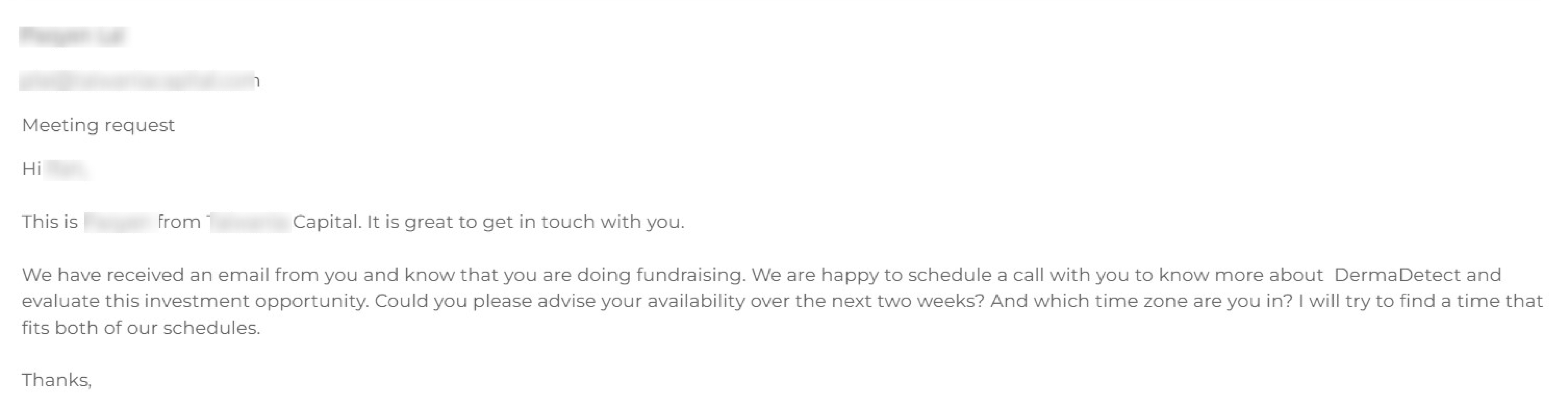Click the blurred sender email address

point(138,81)
